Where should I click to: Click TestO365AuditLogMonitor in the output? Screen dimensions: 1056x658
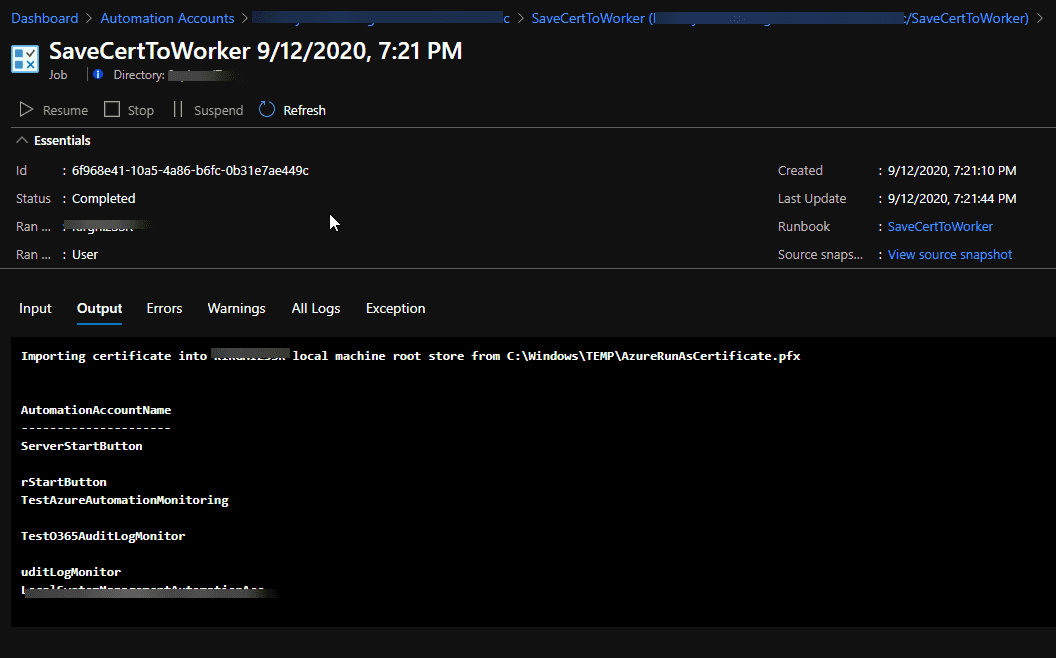103,535
